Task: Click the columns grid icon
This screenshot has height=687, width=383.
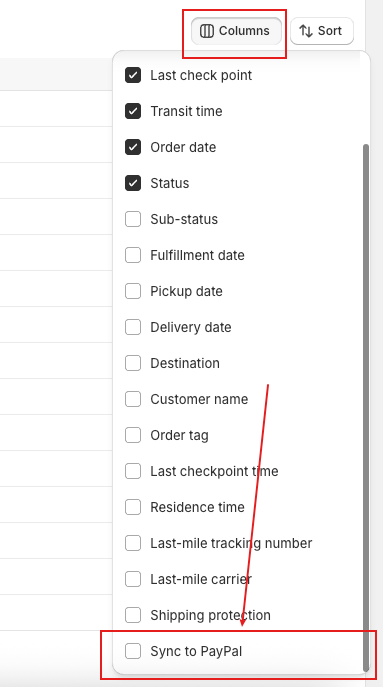Action: [206, 31]
